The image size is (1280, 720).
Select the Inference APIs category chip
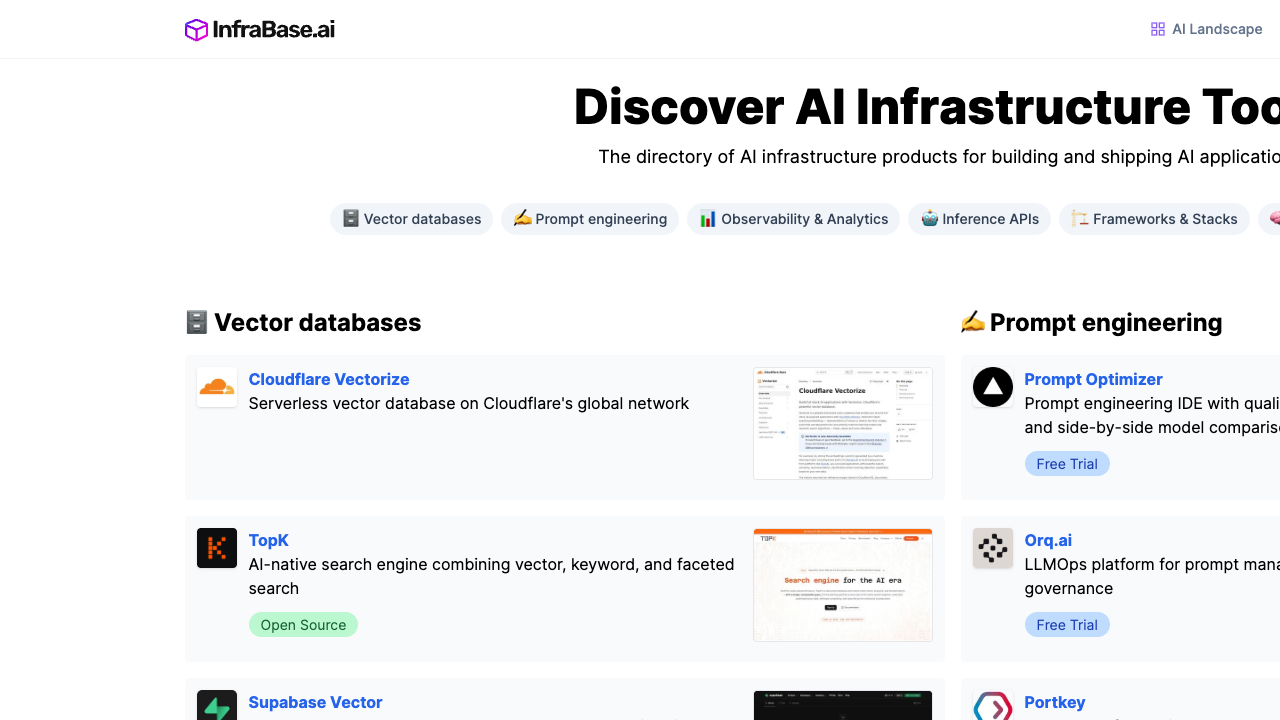click(x=979, y=219)
